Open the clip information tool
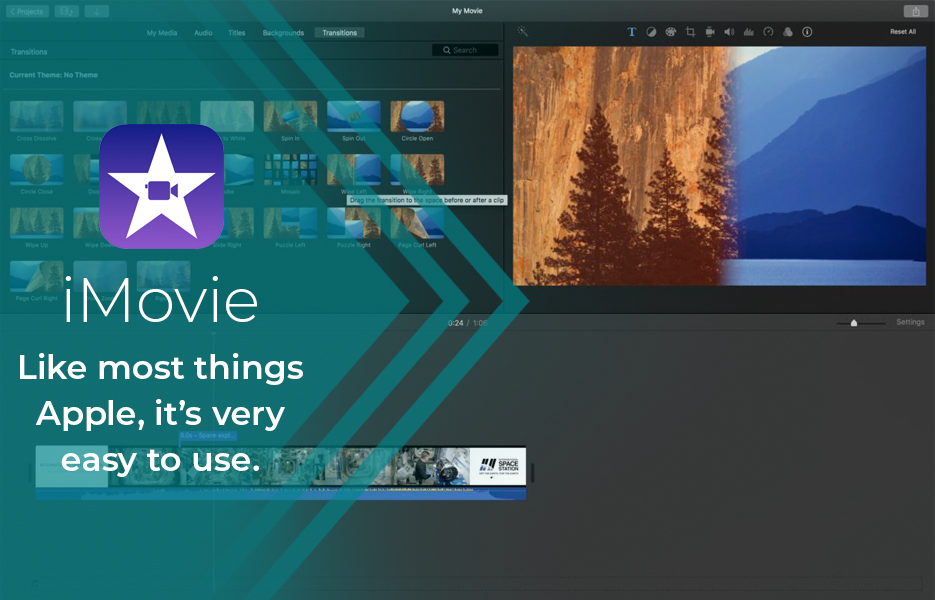Viewport: 935px width, 600px height. (x=807, y=32)
